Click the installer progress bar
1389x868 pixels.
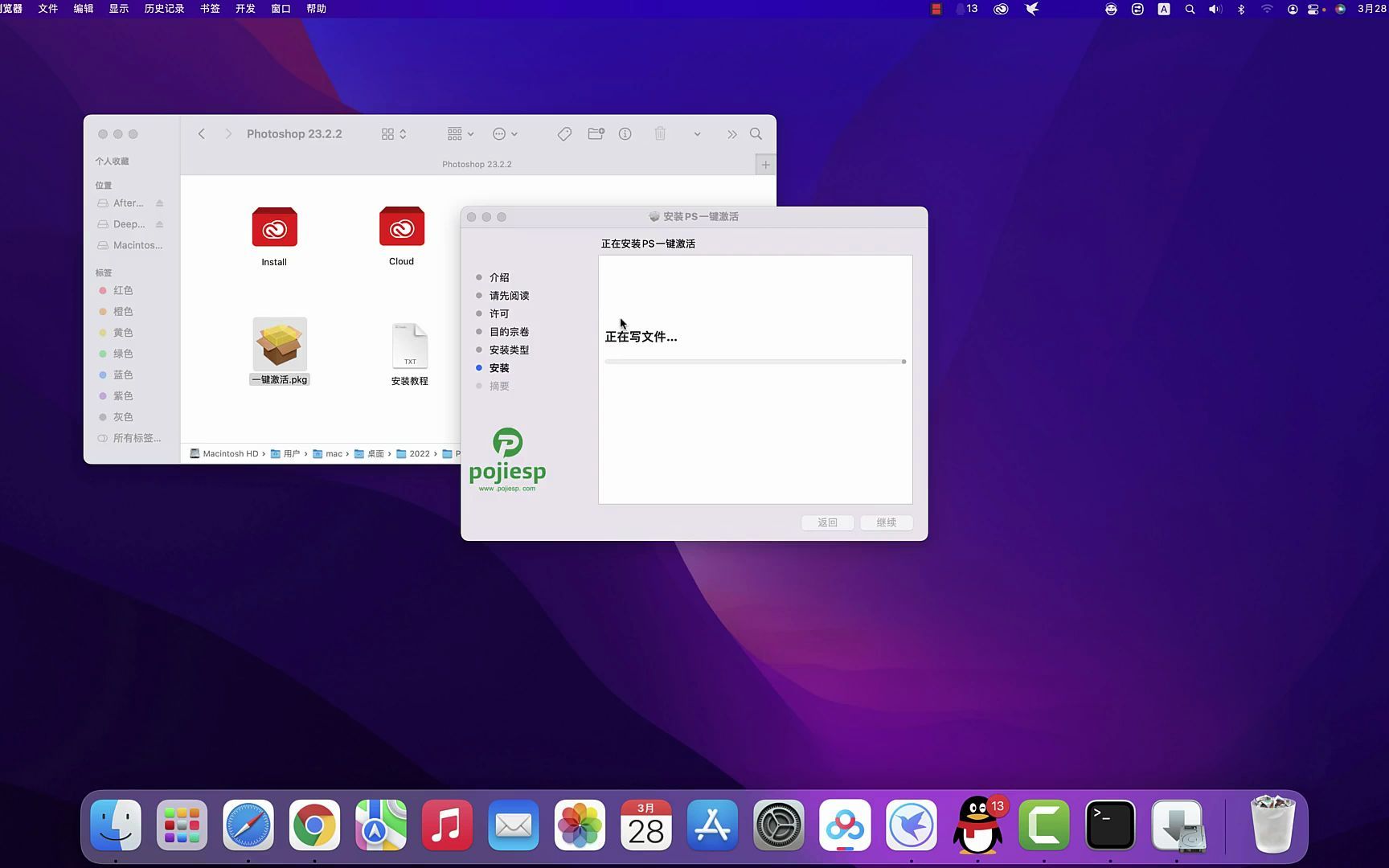[x=756, y=362]
